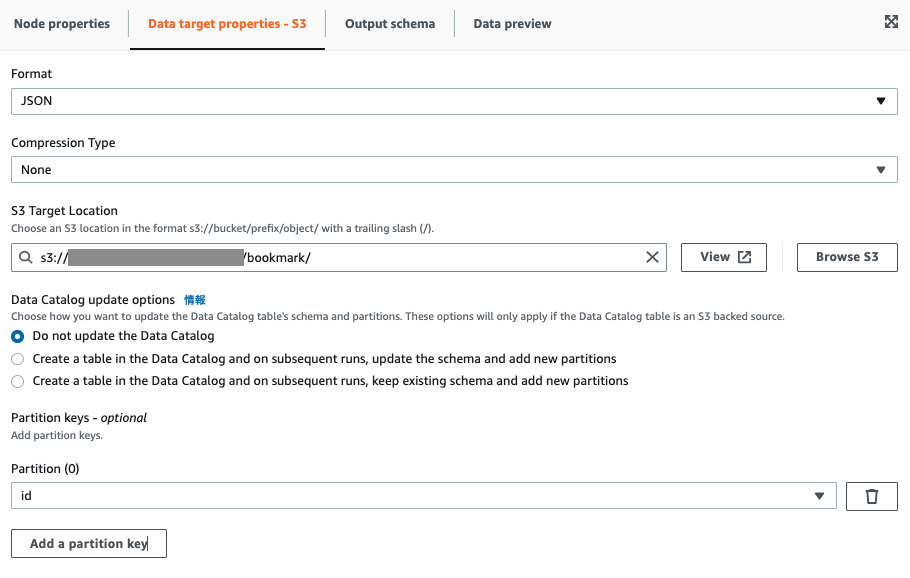
Task: Select 'Do not update the Data Catalog'
Action: pyautogui.click(x=16, y=336)
